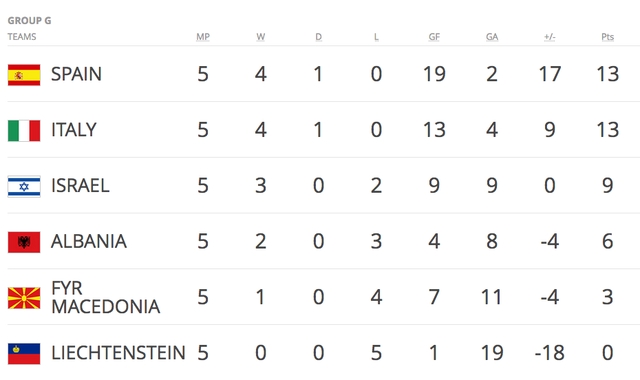Click the +/- goal difference header

tap(550, 37)
